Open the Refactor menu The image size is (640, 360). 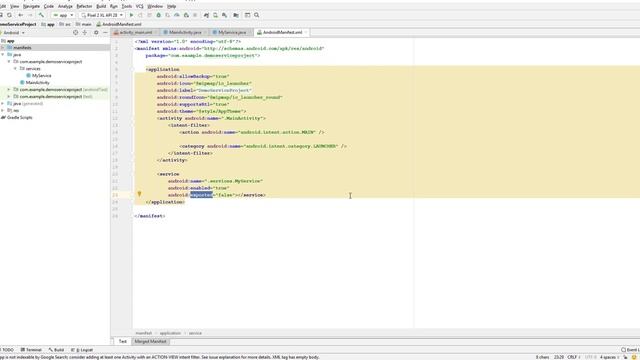click(x=84, y=7)
